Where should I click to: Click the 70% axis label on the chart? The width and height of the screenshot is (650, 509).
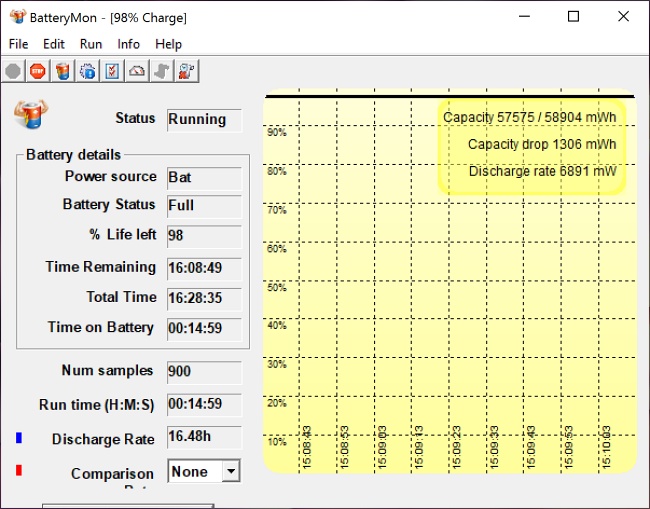[277, 210]
